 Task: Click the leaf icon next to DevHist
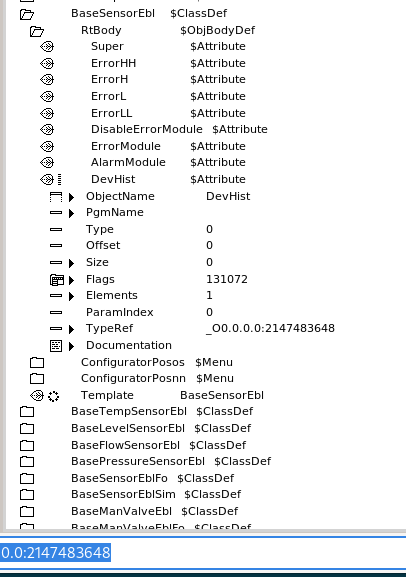pos(47,179)
